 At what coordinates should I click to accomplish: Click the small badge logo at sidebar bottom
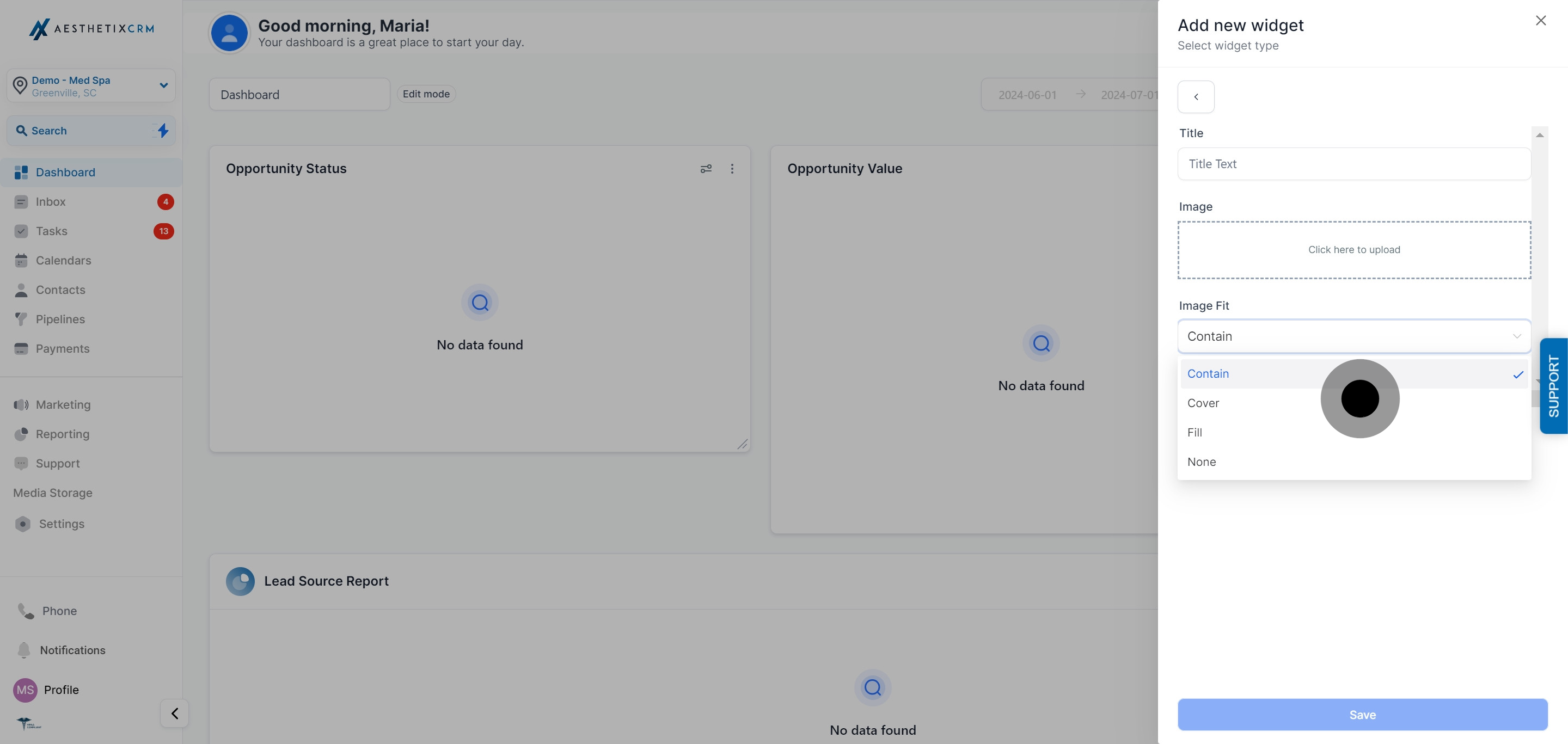[29, 723]
